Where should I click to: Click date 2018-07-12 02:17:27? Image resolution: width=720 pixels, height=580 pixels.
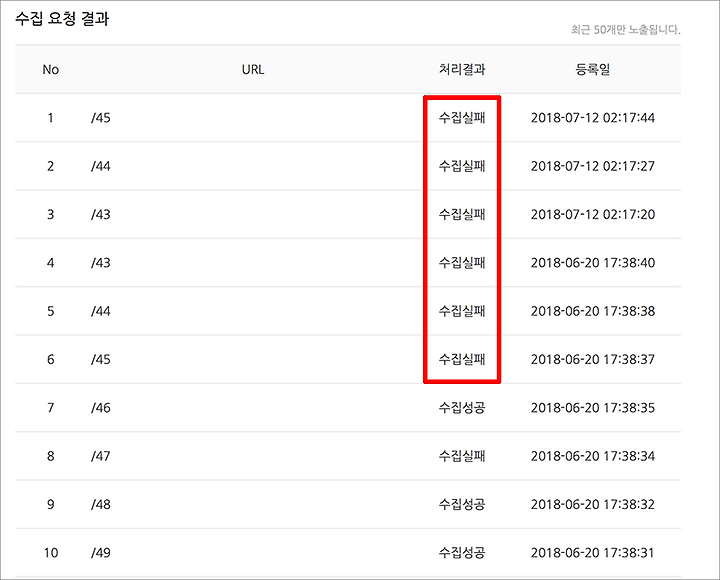(x=593, y=166)
